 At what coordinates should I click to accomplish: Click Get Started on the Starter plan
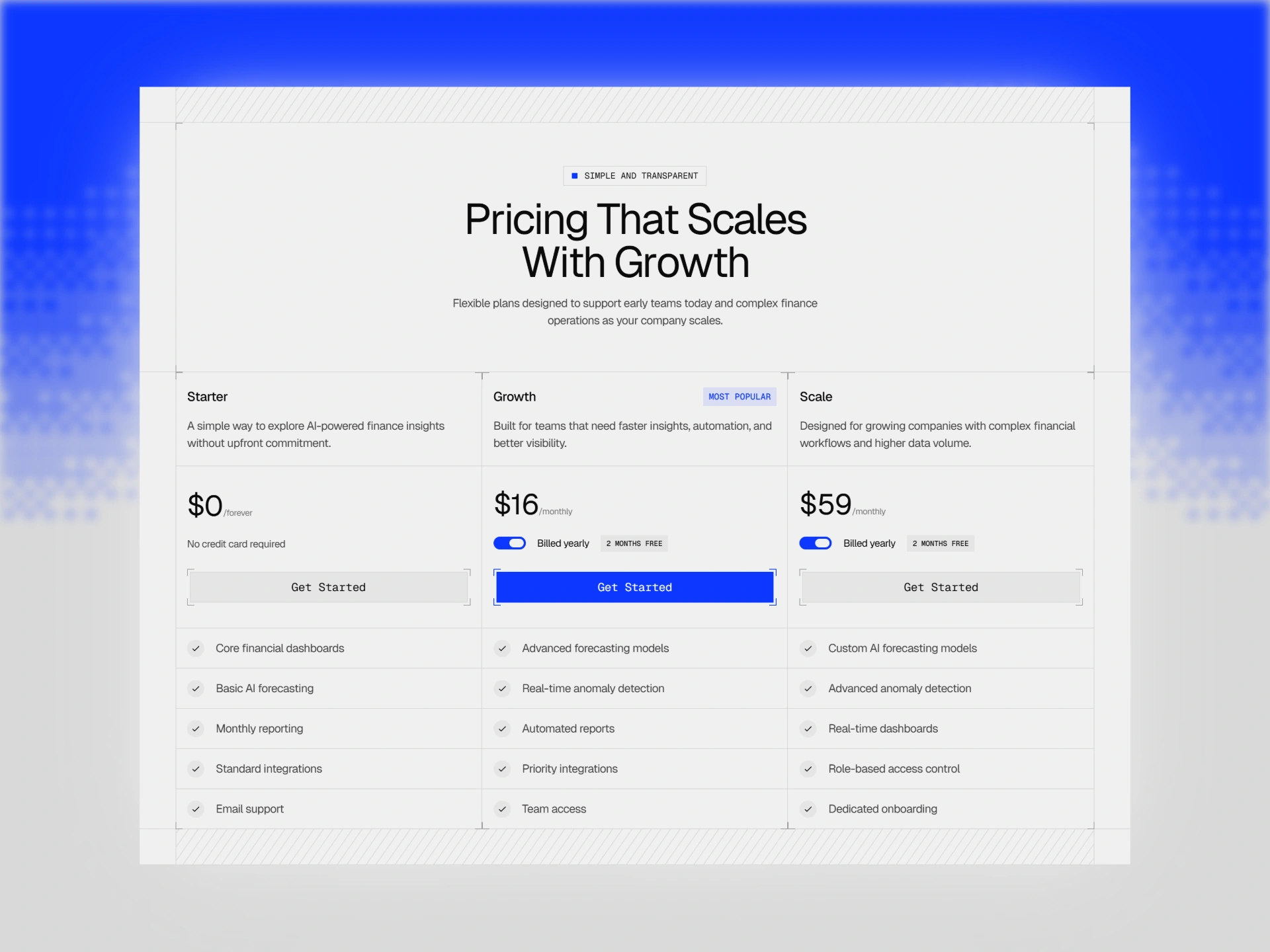(329, 587)
